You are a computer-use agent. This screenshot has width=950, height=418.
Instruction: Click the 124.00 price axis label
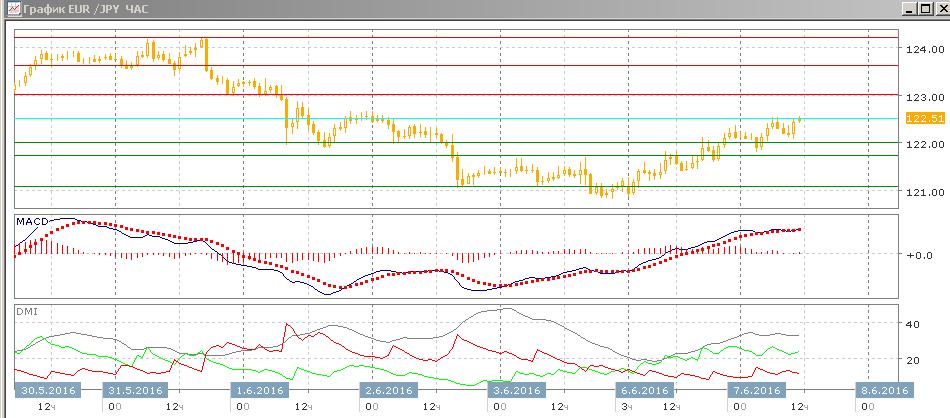click(x=925, y=48)
